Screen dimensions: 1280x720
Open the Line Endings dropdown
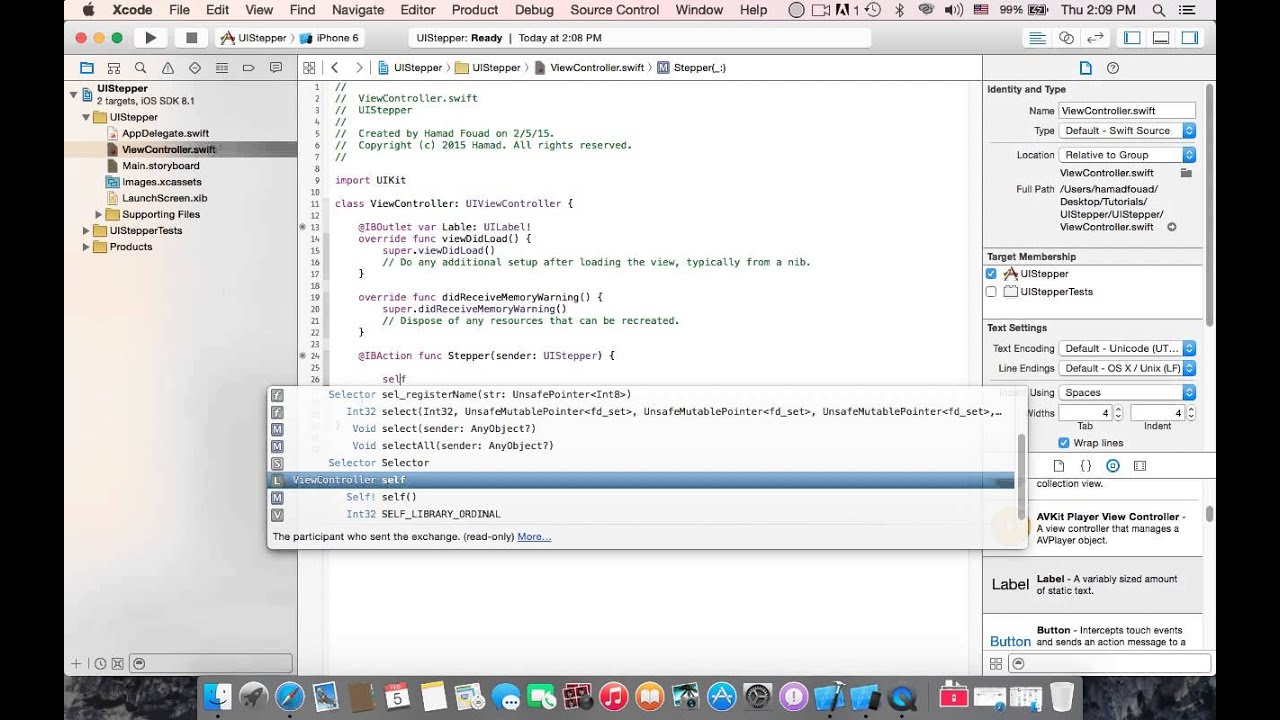click(x=1127, y=368)
